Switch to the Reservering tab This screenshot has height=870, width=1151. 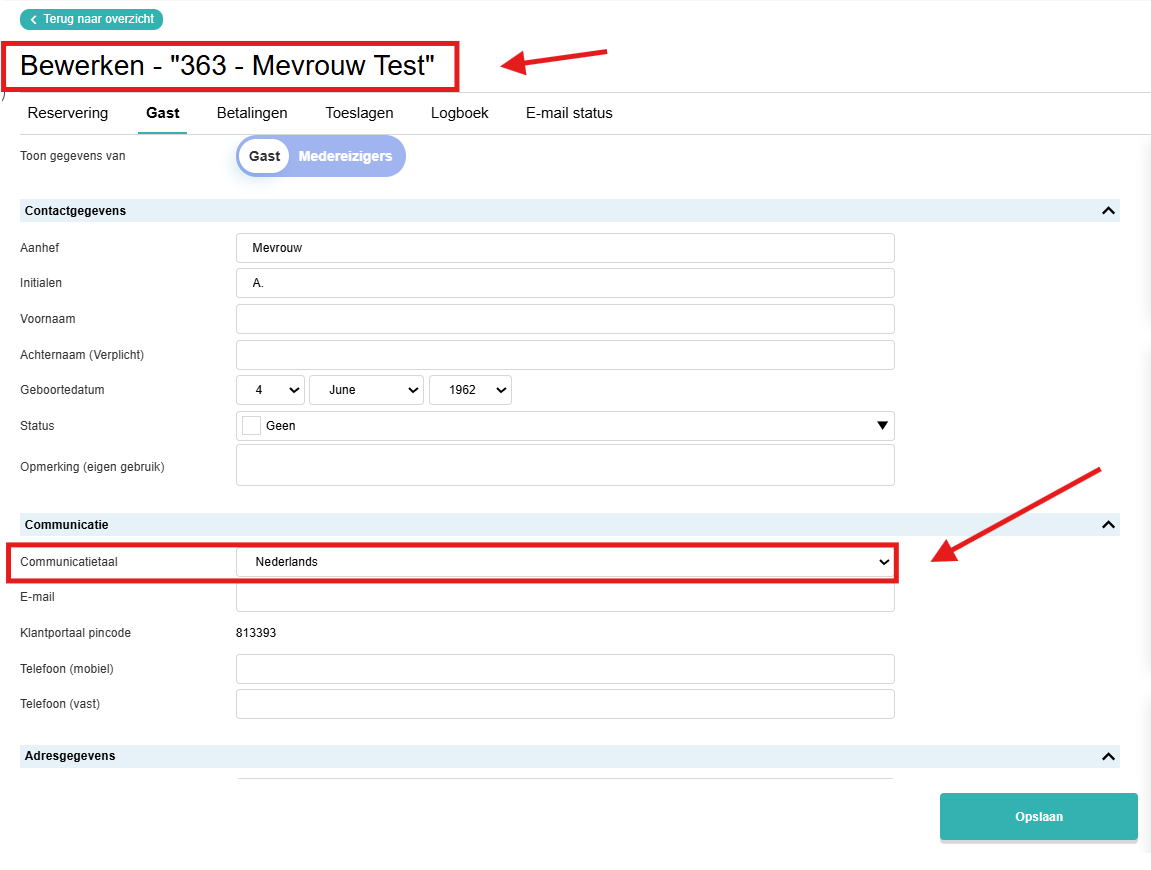pyautogui.click(x=68, y=113)
